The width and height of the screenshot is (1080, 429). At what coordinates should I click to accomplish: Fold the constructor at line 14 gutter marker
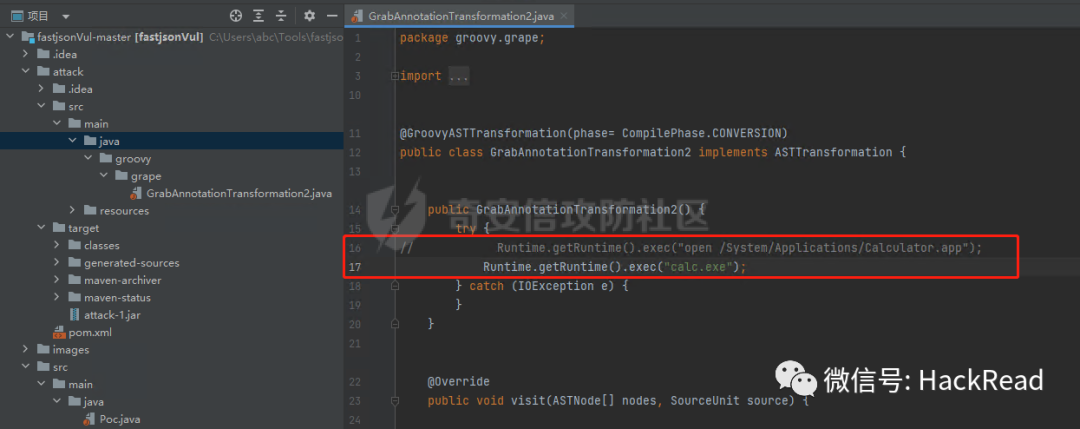pyautogui.click(x=394, y=209)
